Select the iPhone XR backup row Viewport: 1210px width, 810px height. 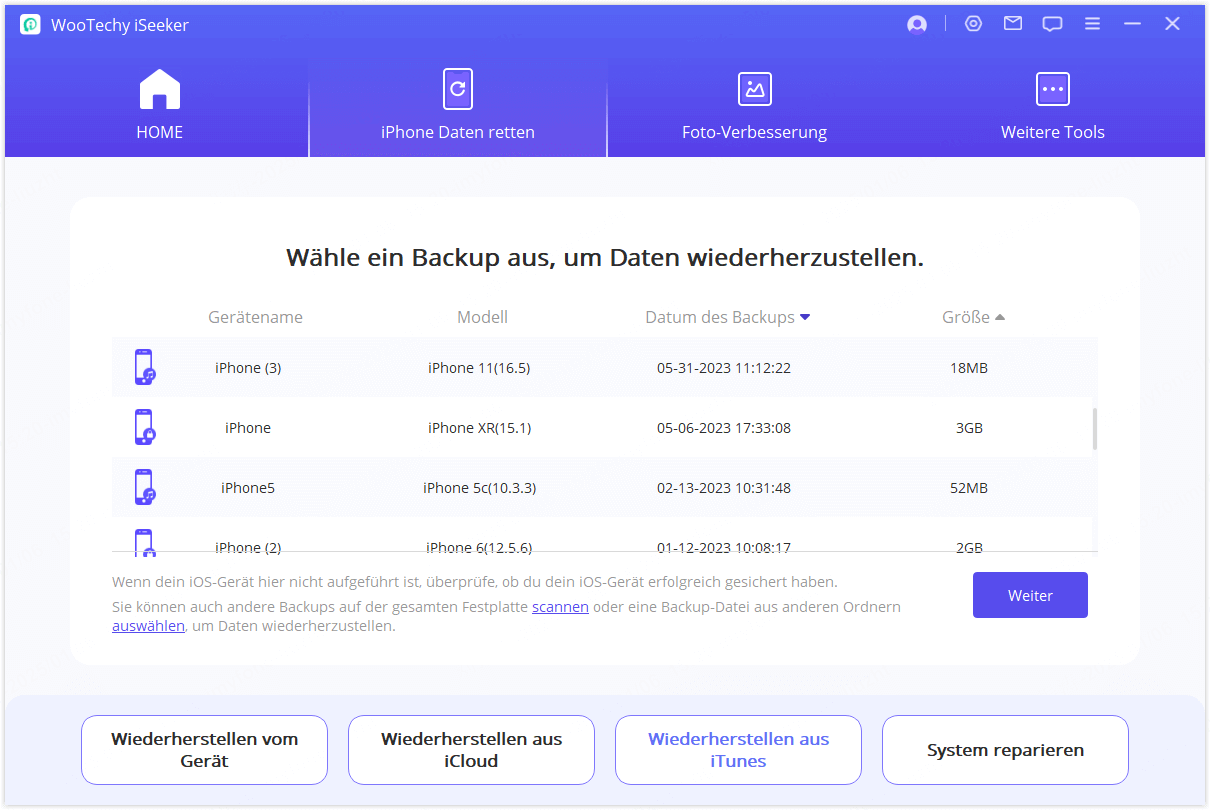(x=600, y=427)
